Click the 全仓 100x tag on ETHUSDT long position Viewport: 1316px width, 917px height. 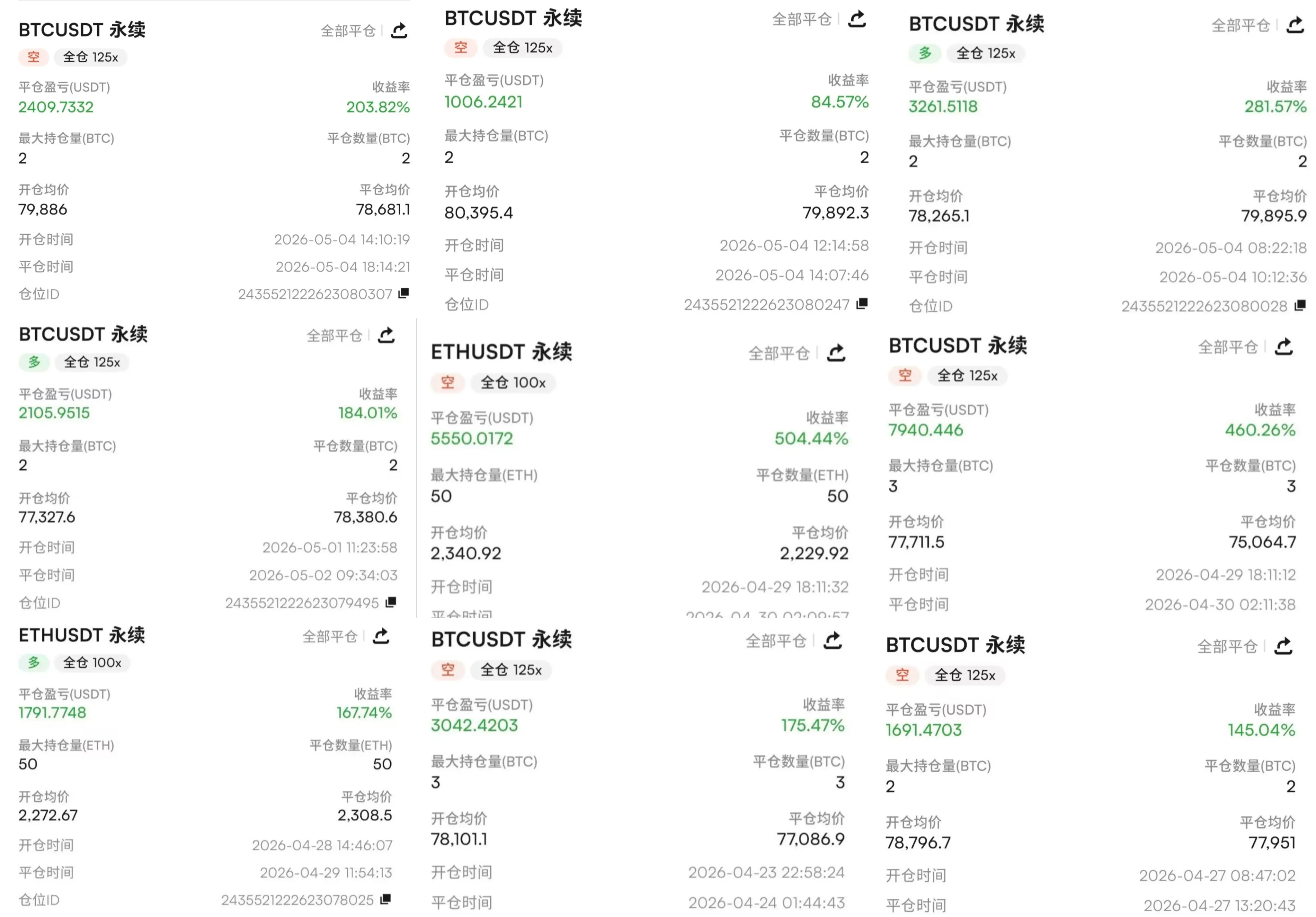pyautogui.click(x=92, y=663)
